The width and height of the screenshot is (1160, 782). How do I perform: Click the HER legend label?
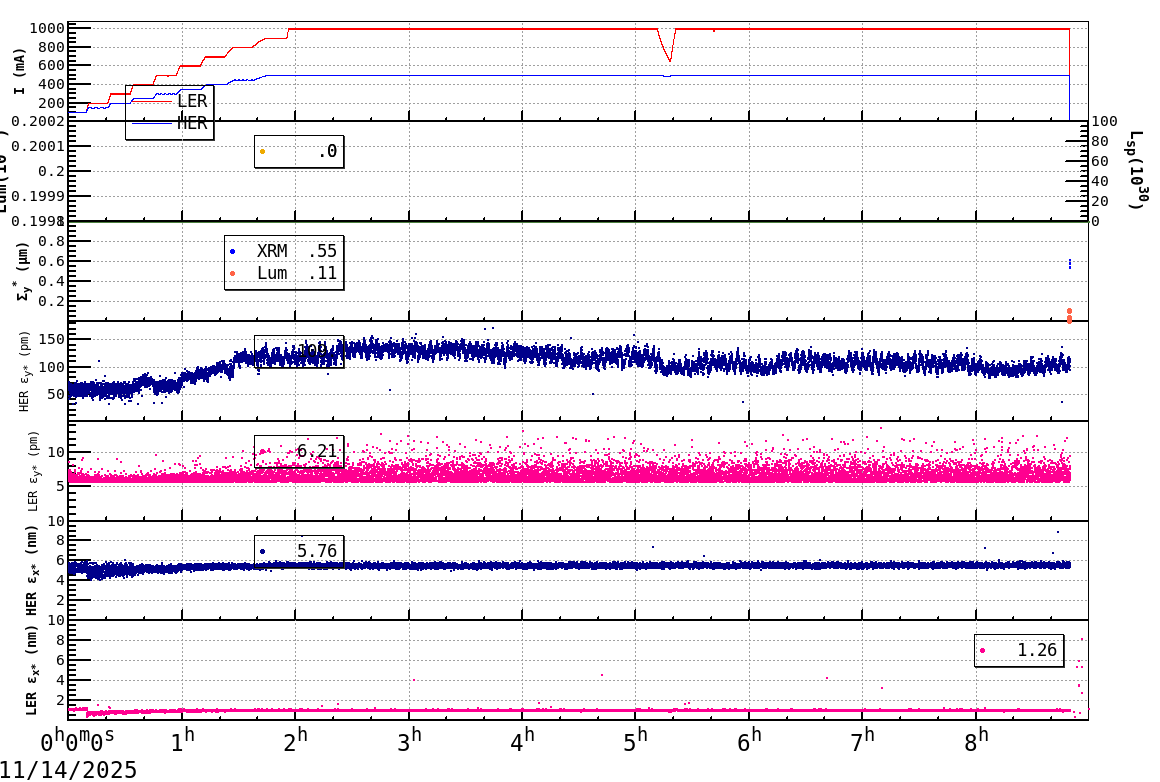point(192,123)
